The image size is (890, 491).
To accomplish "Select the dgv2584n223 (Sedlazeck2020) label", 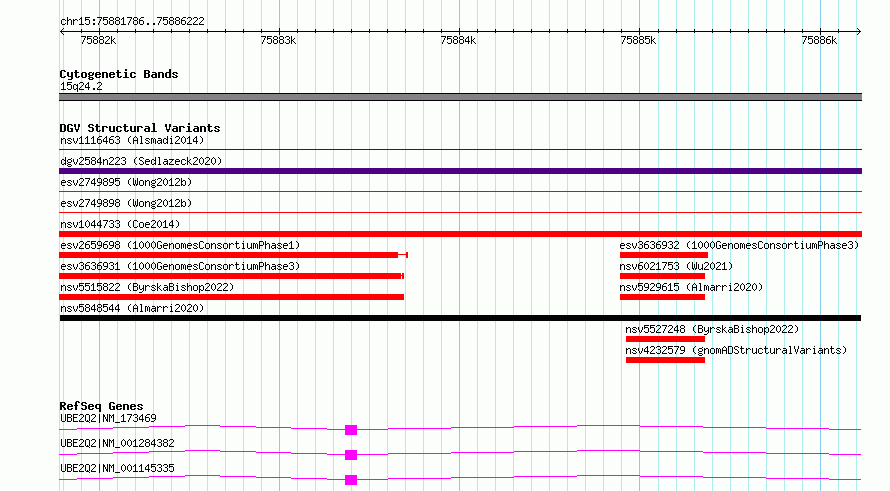I will point(141,161).
